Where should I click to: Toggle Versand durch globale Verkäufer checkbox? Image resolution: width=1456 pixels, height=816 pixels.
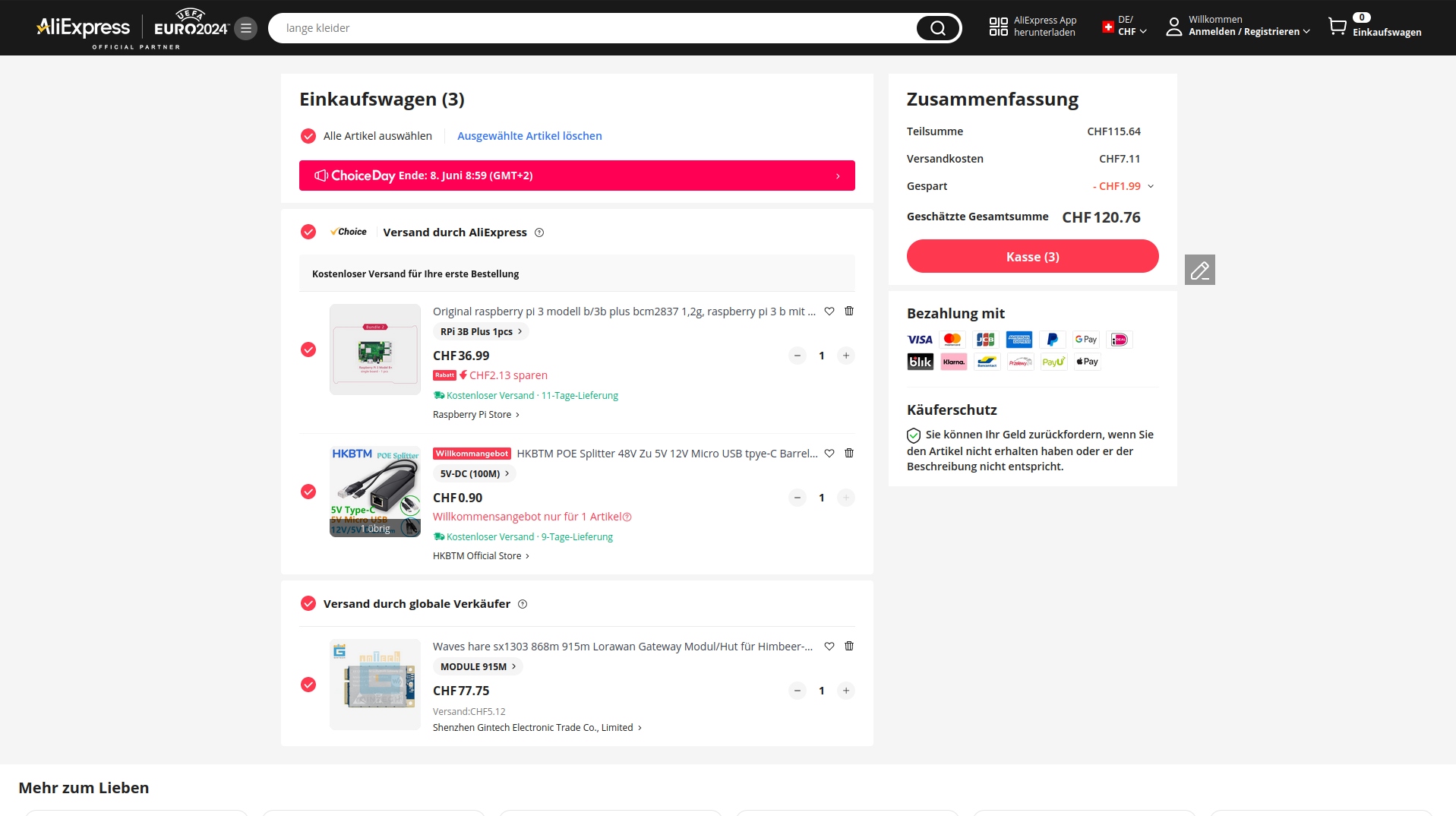tap(308, 603)
